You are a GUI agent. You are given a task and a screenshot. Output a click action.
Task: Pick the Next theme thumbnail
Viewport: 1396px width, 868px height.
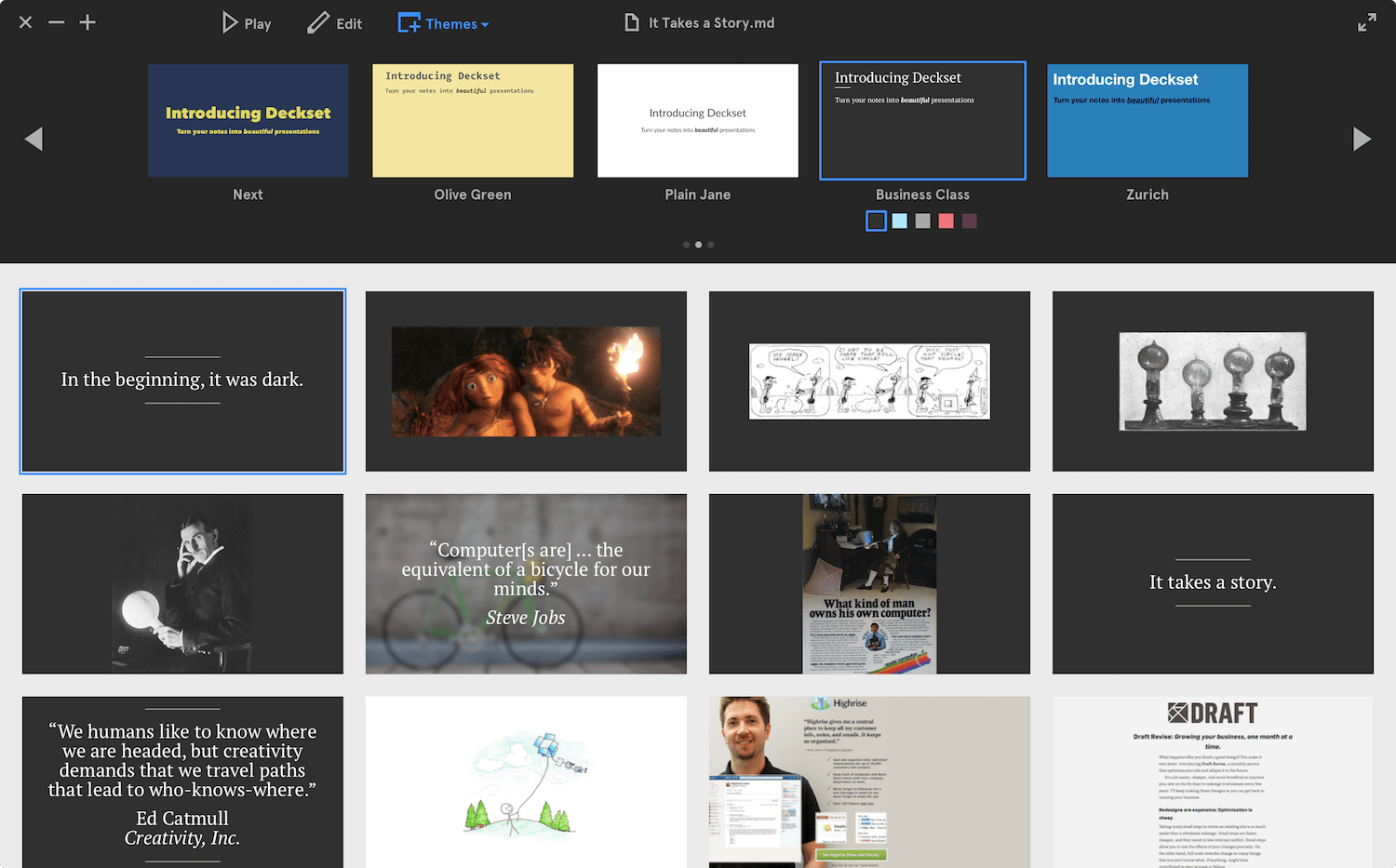coord(248,121)
